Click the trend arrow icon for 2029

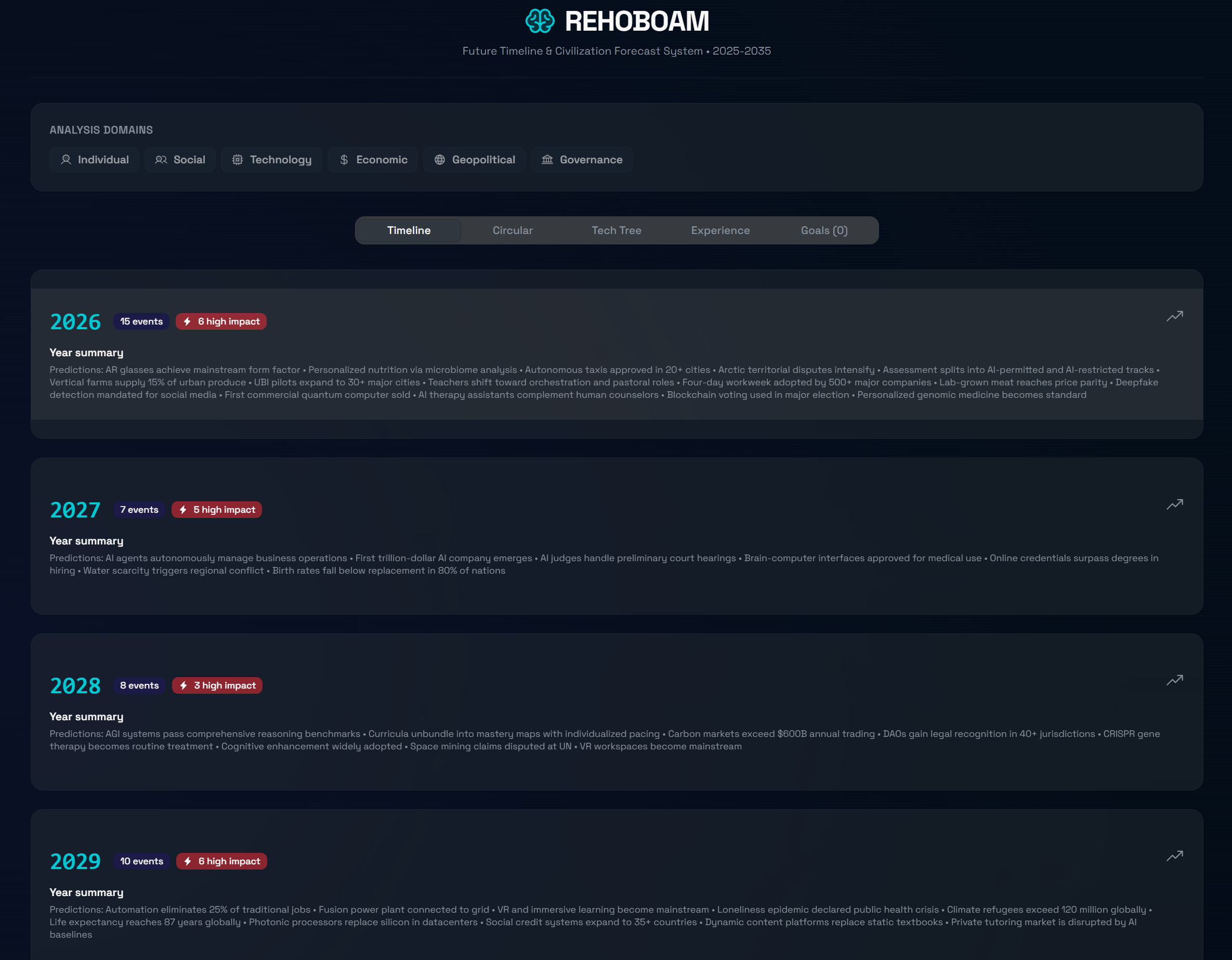[1174, 855]
